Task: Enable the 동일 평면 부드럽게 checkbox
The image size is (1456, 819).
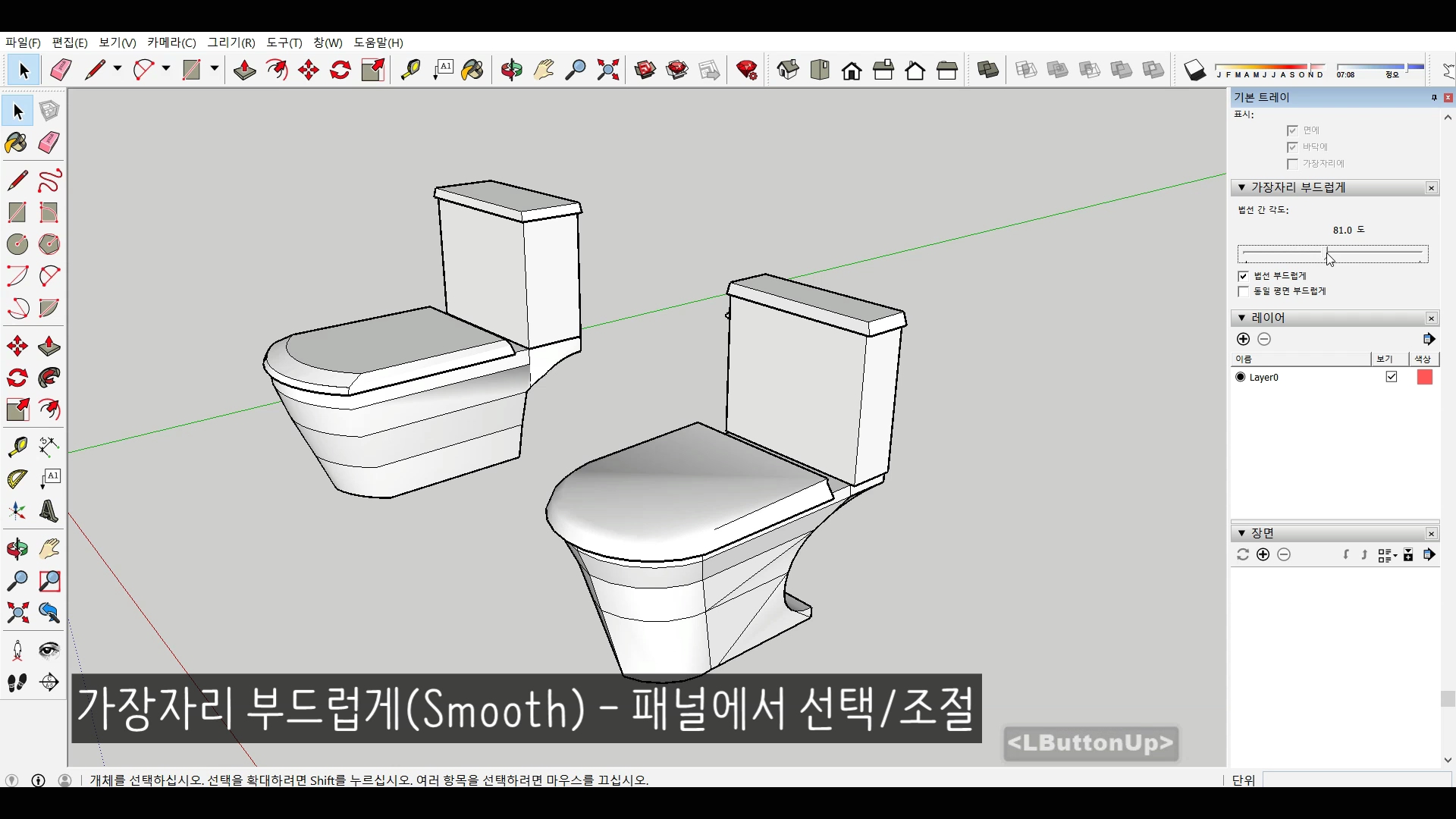Action: (x=1243, y=292)
